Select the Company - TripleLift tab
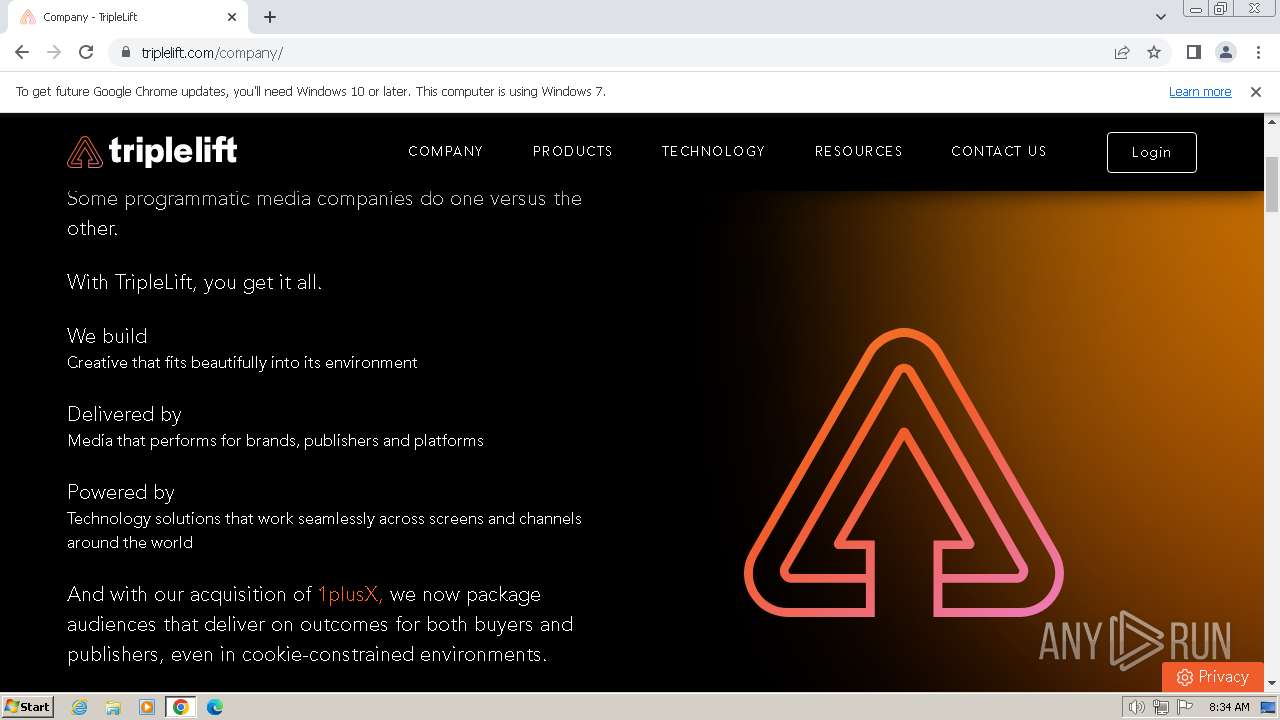 (x=128, y=17)
